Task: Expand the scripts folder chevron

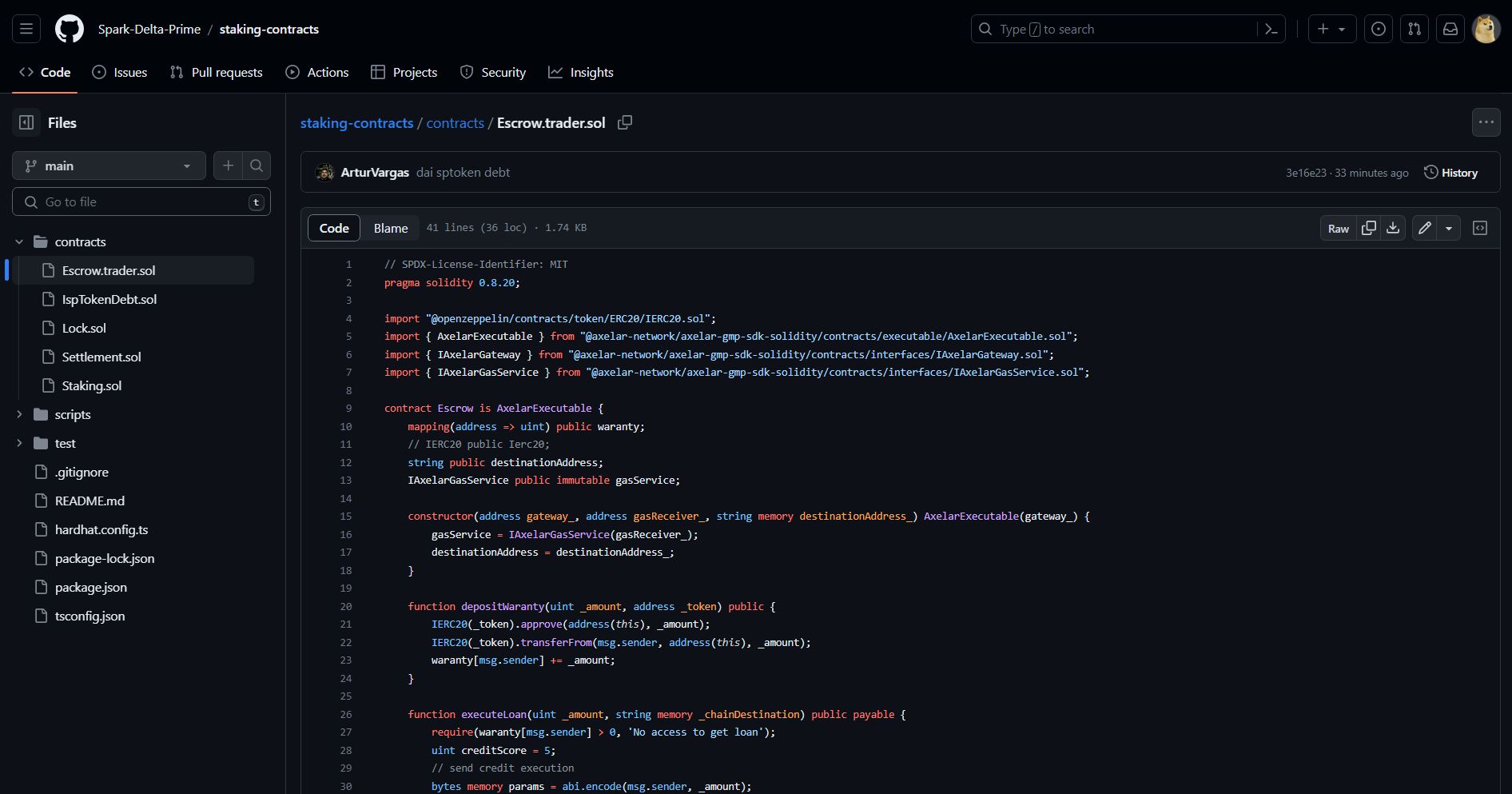Action: (19, 414)
